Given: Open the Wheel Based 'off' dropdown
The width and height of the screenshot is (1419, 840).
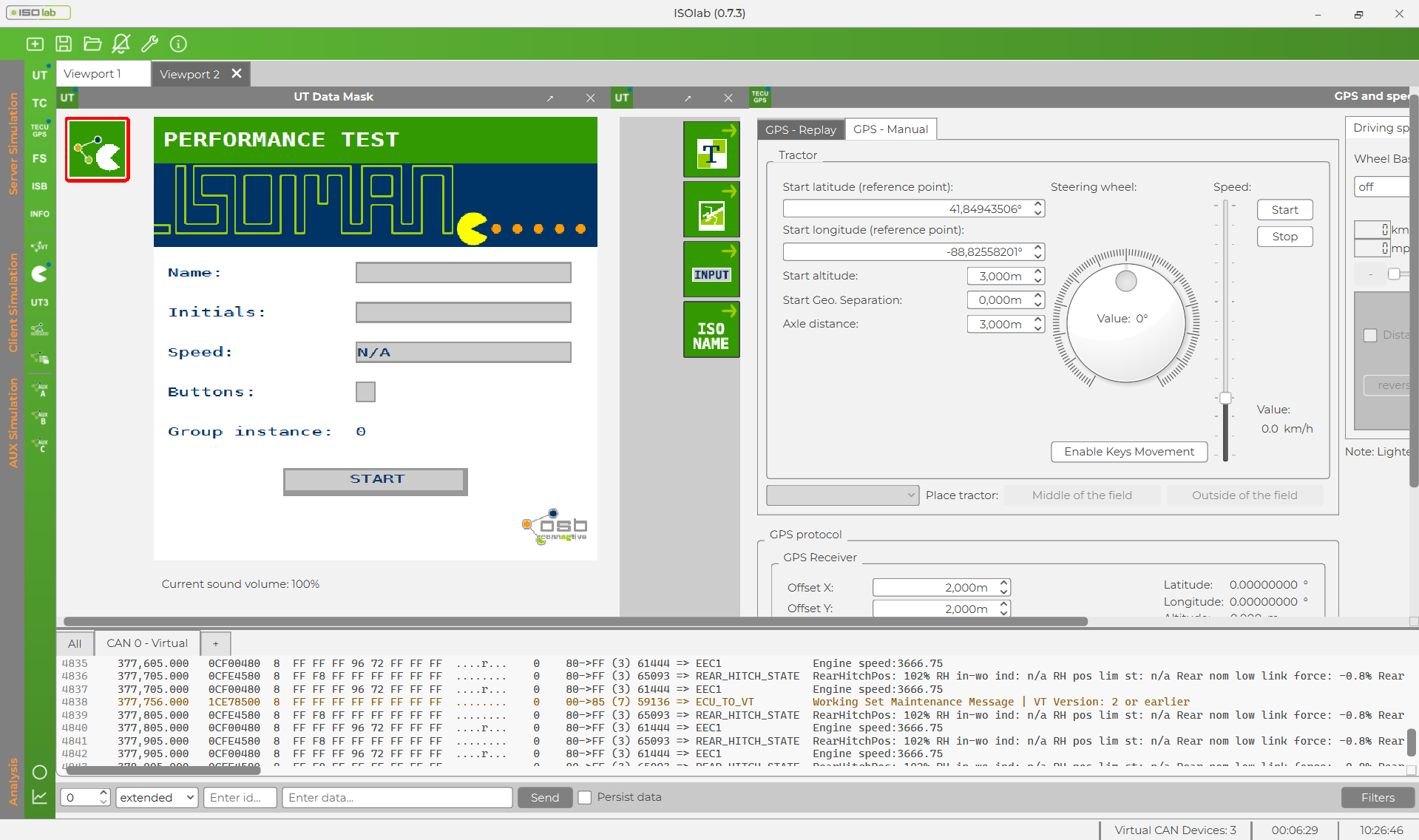Looking at the screenshot, I should point(1383,187).
